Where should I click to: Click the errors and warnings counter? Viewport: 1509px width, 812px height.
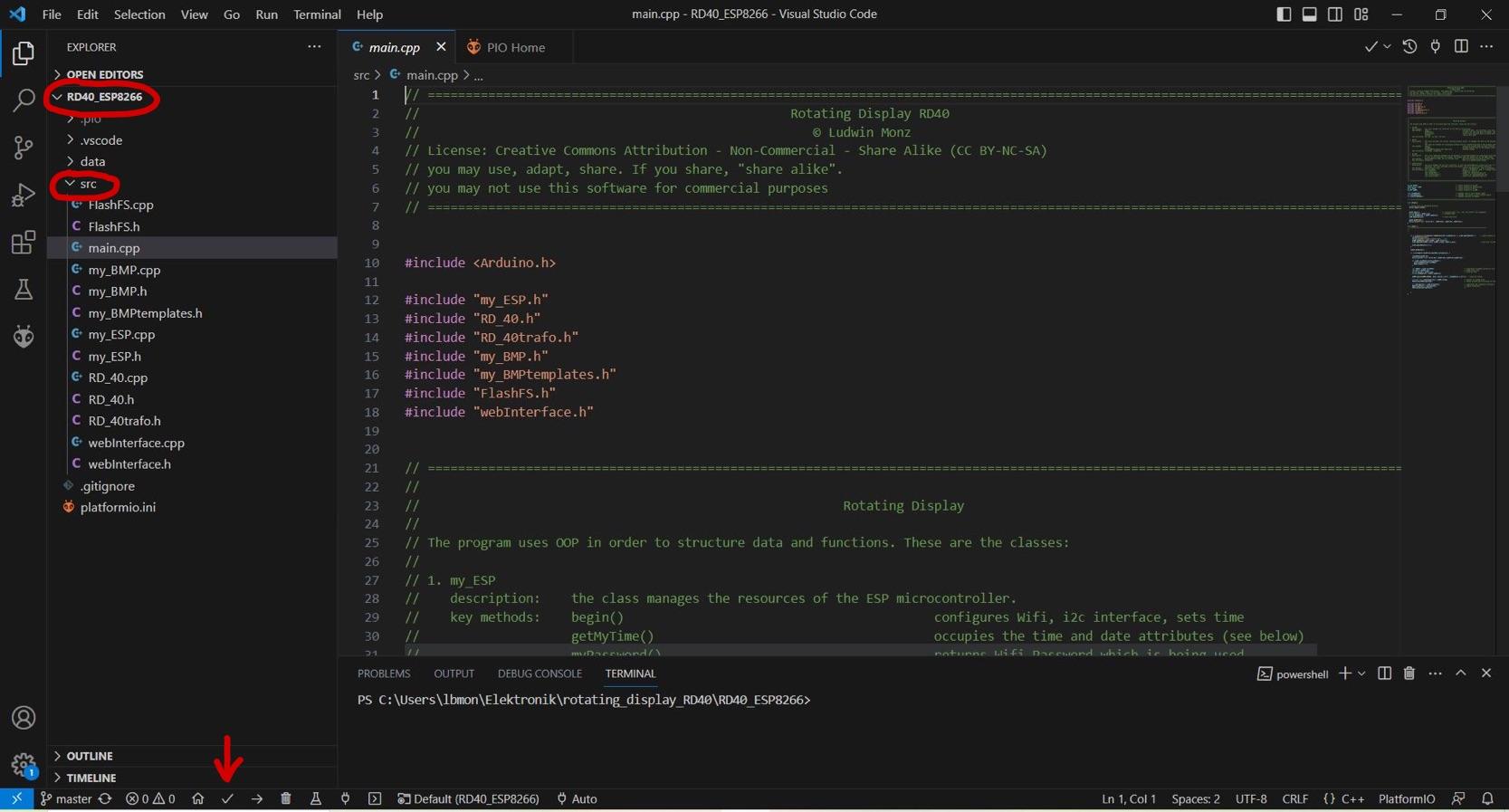[x=150, y=798]
